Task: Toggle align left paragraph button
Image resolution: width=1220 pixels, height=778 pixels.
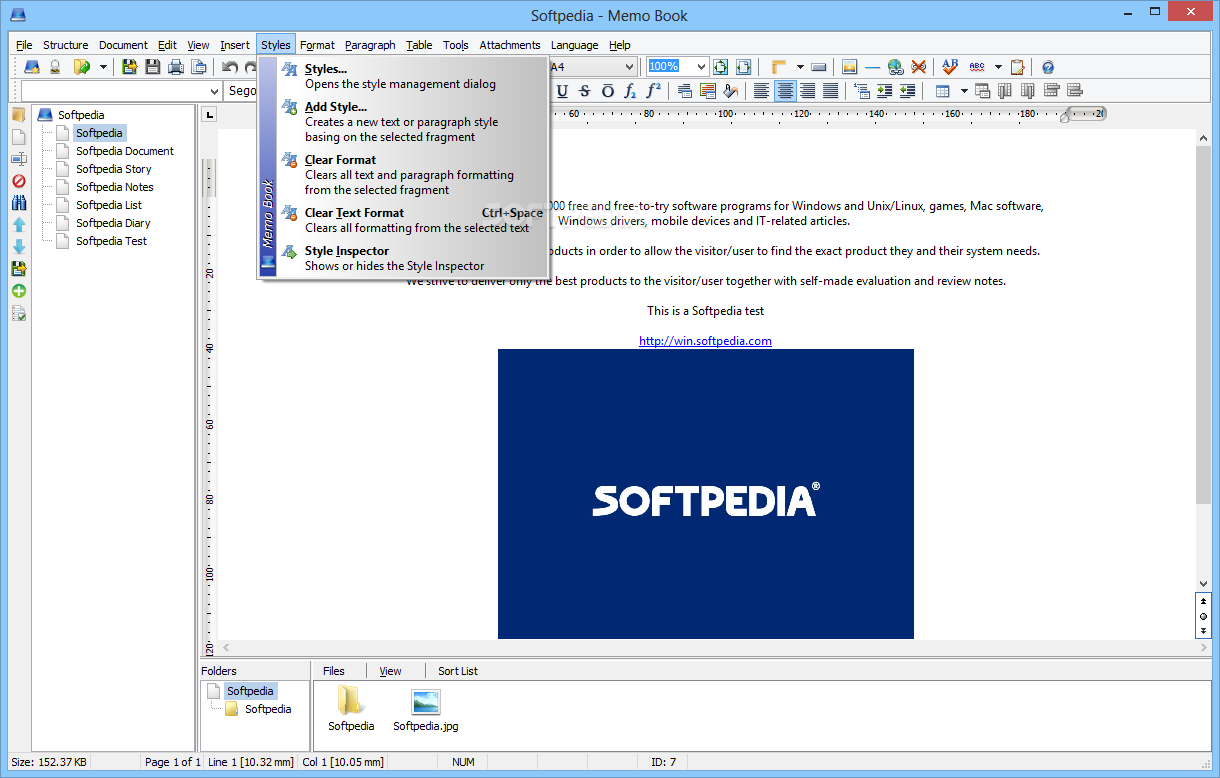Action: click(762, 91)
